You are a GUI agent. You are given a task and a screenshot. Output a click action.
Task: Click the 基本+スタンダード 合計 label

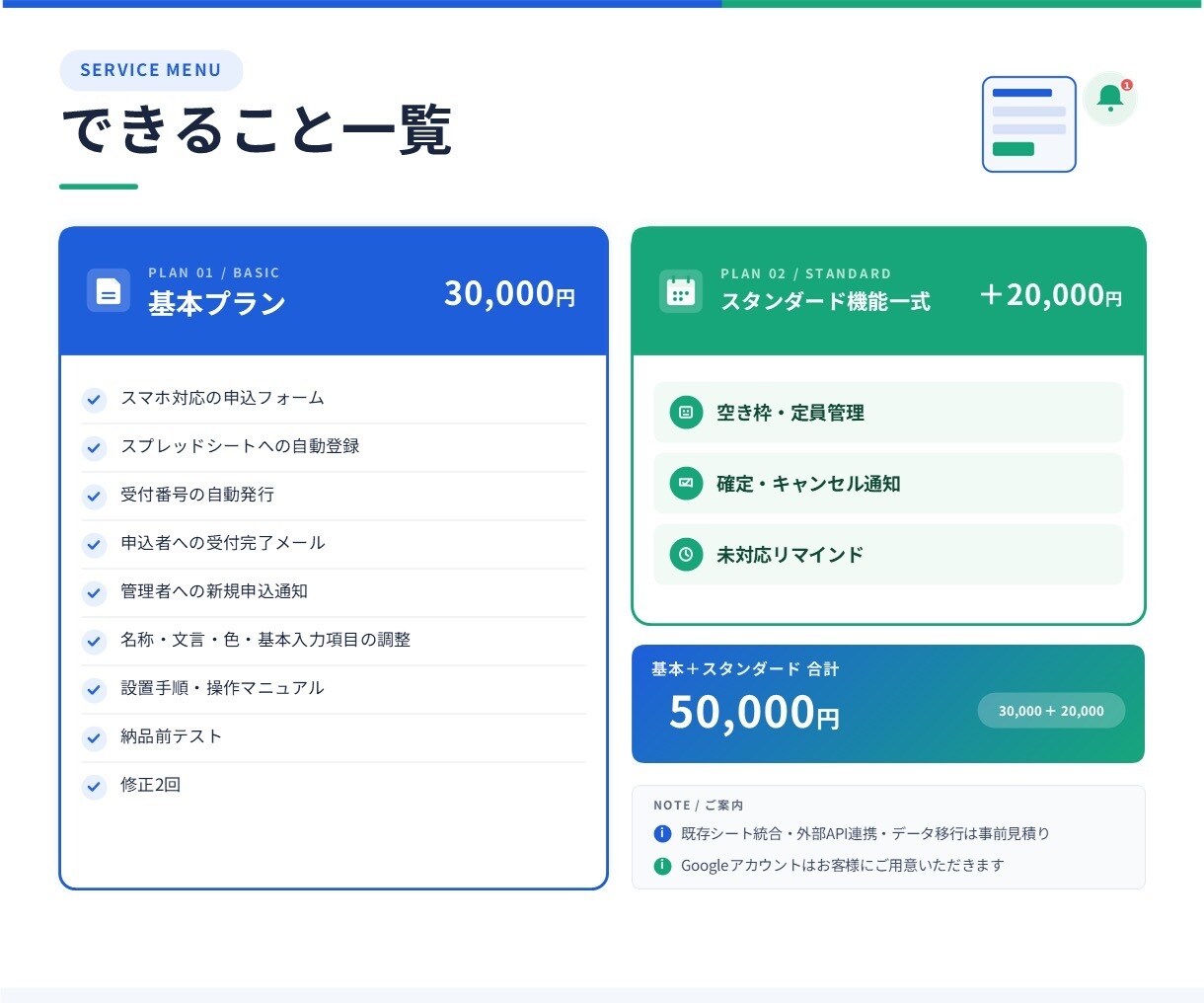[745, 669]
